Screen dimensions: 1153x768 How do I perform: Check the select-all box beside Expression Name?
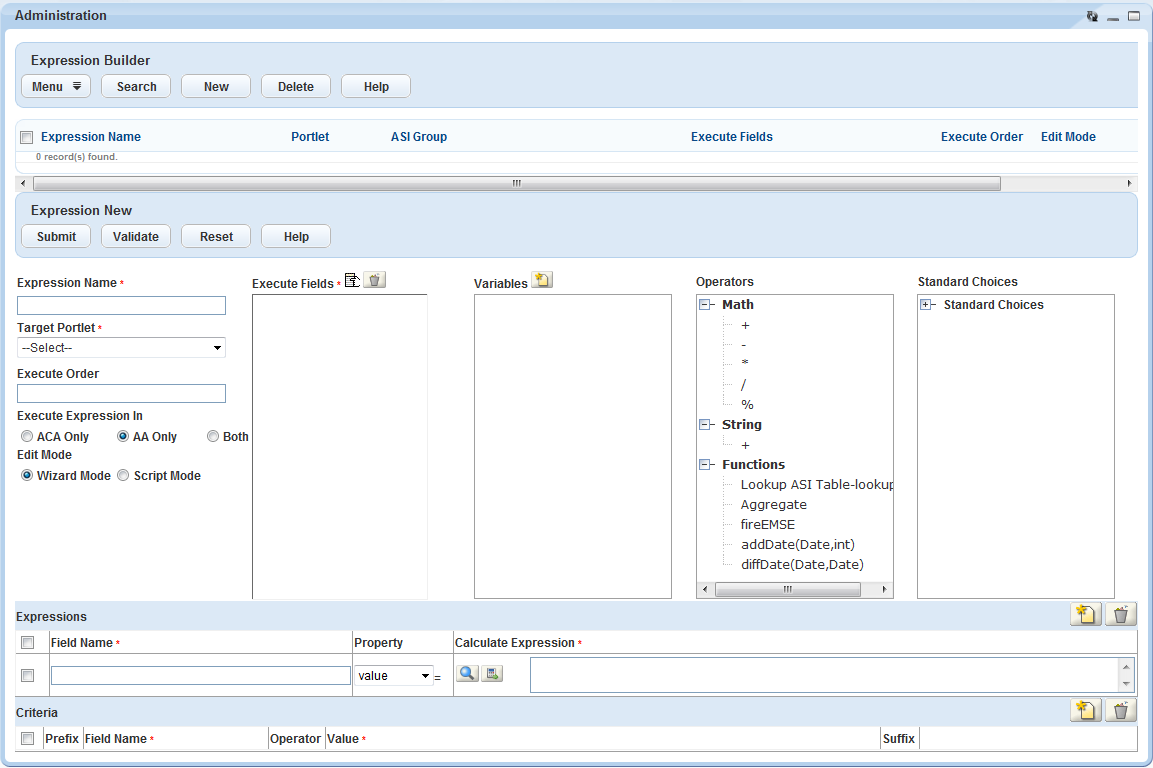pyautogui.click(x=27, y=137)
